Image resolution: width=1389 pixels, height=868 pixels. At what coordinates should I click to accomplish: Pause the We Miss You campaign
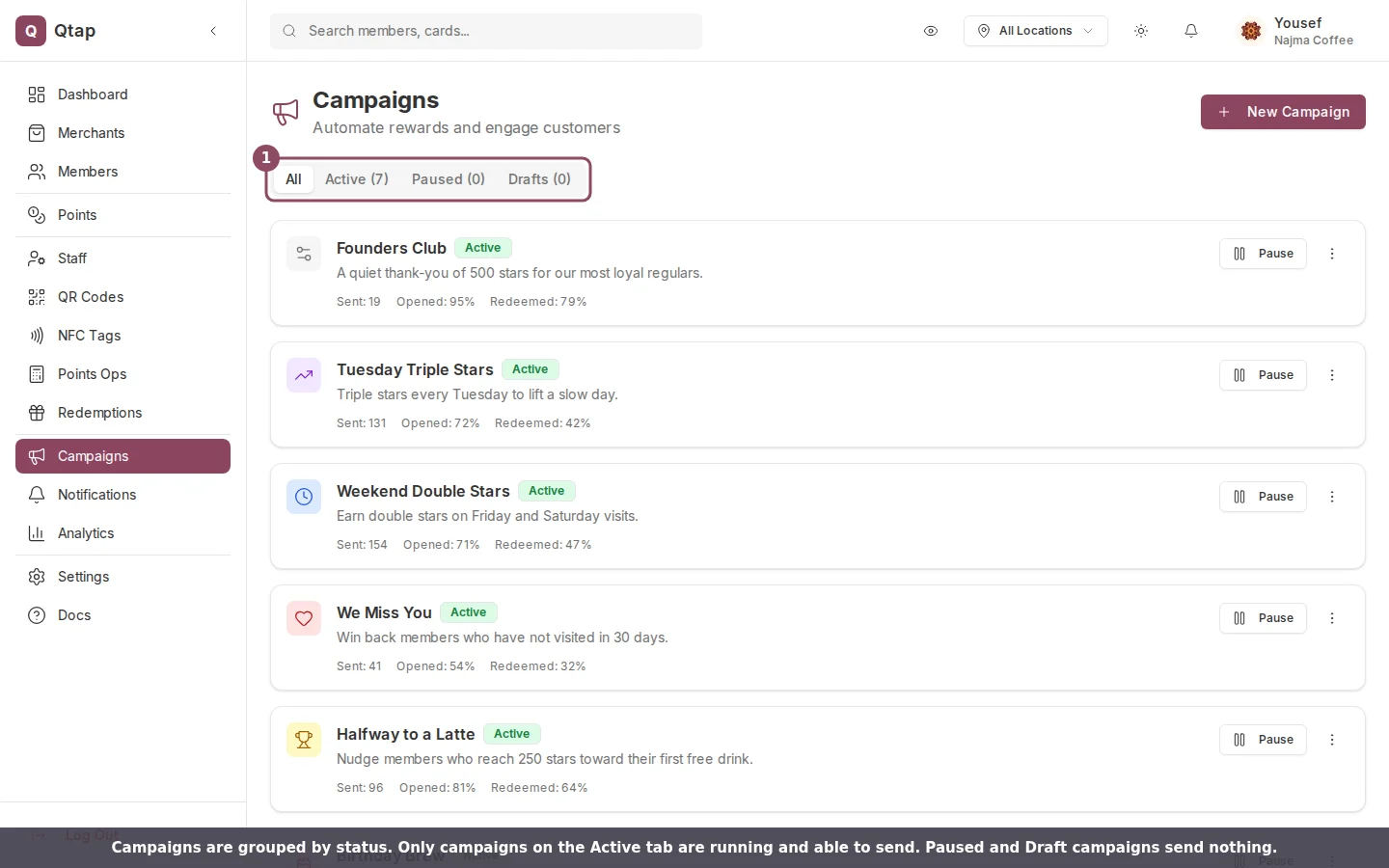[x=1263, y=618]
